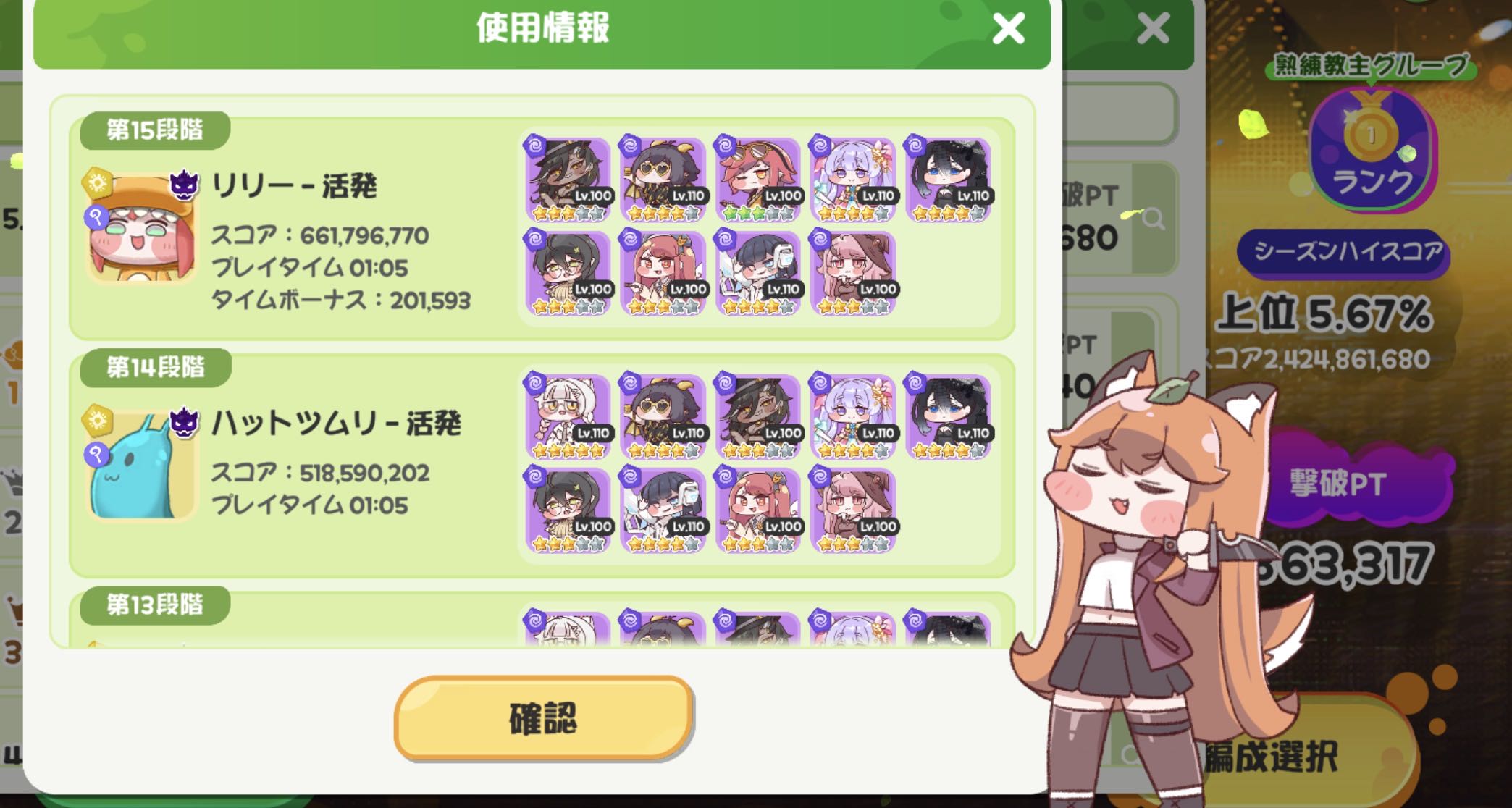This screenshot has width=1512, height=808.
Task: Close the background panel with gray X
Action: 1153,29
